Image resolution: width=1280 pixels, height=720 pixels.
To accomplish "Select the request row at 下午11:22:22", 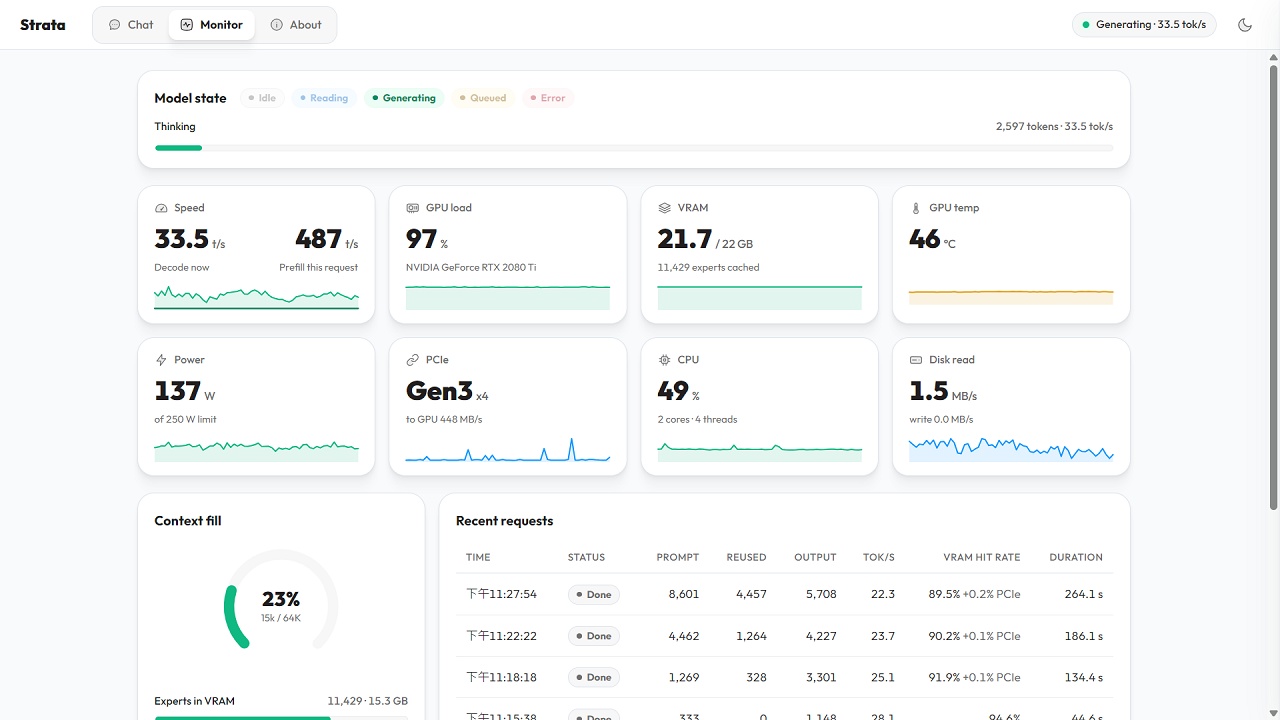I will tap(785, 636).
